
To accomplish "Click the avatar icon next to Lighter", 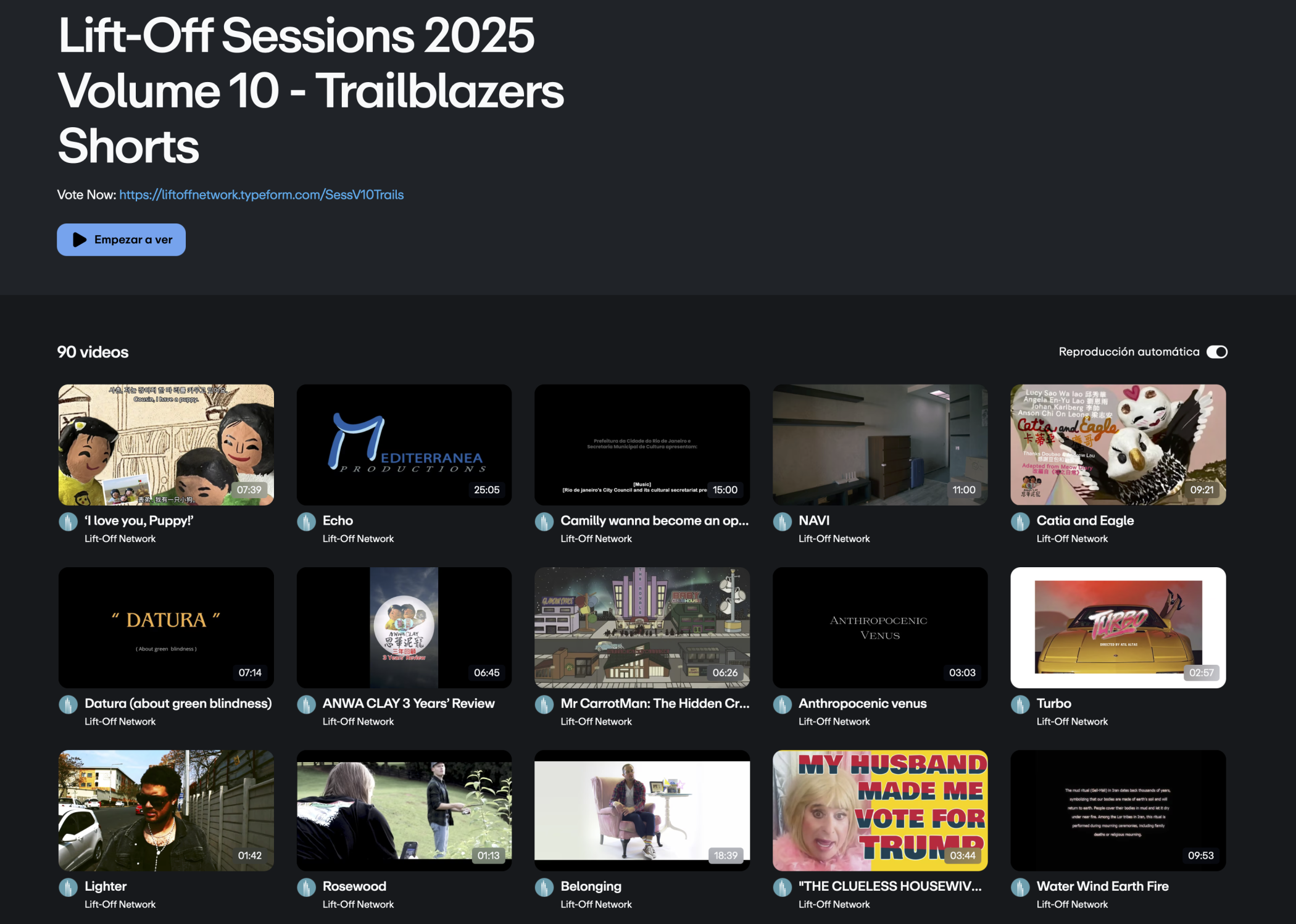I will 68,888.
